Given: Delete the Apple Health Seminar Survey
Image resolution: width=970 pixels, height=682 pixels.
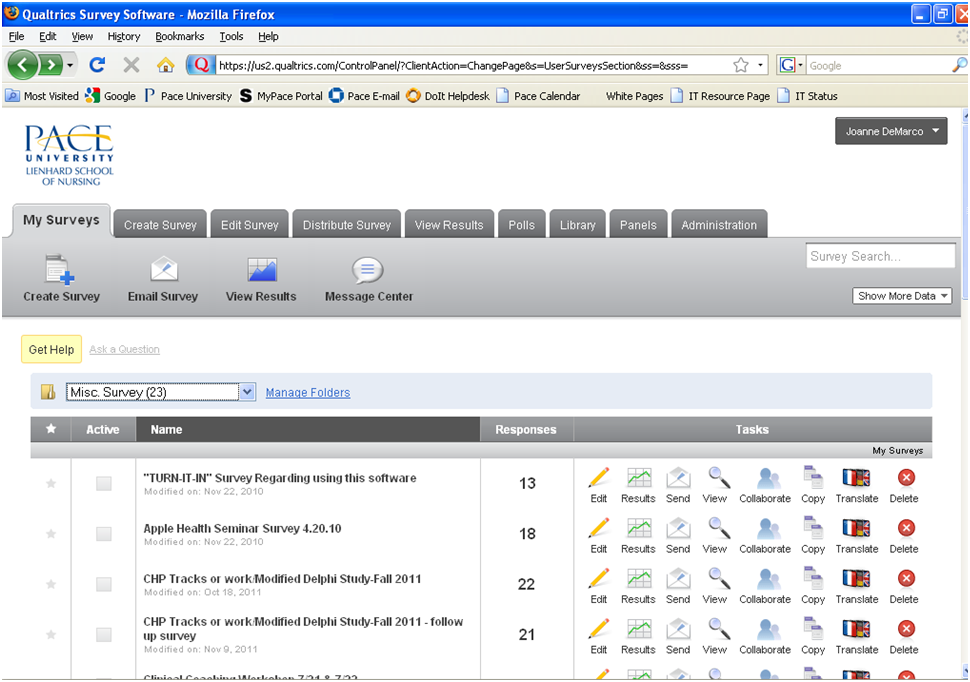Looking at the screenshot, I should click(905, 529).
